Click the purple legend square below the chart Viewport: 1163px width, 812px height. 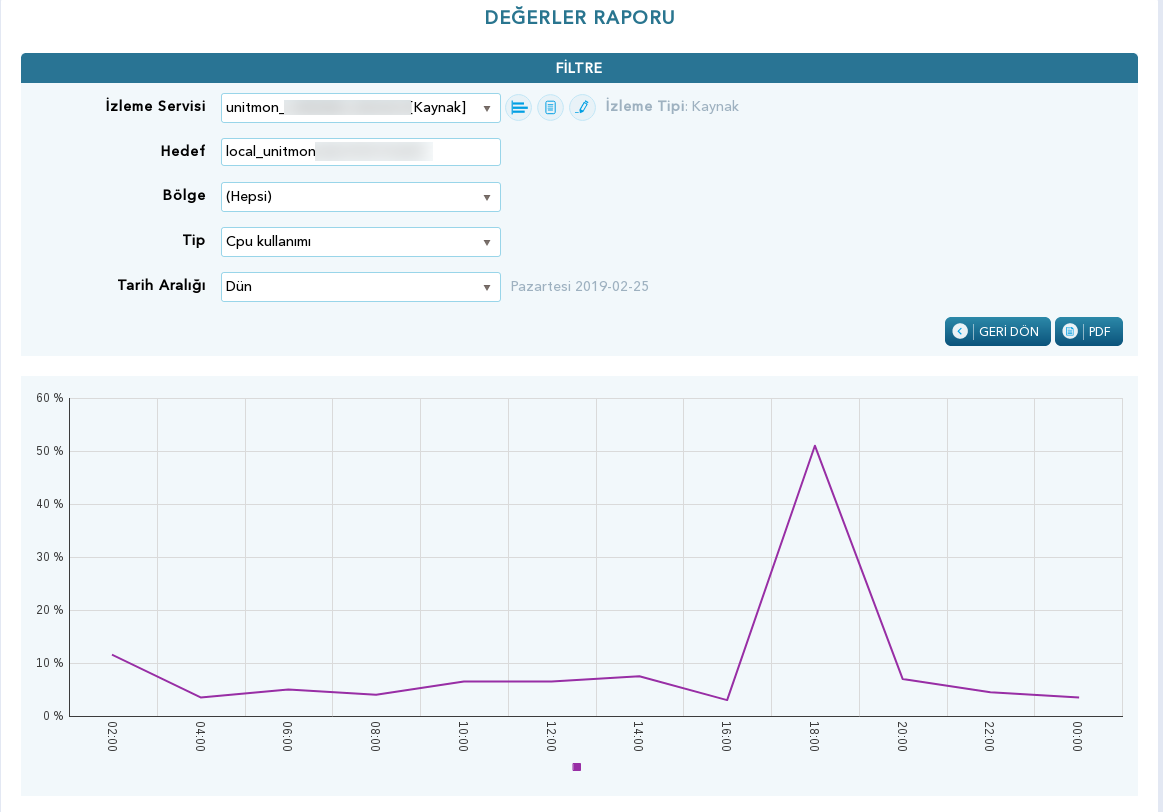pyautogui.click(x=577, y=767)
